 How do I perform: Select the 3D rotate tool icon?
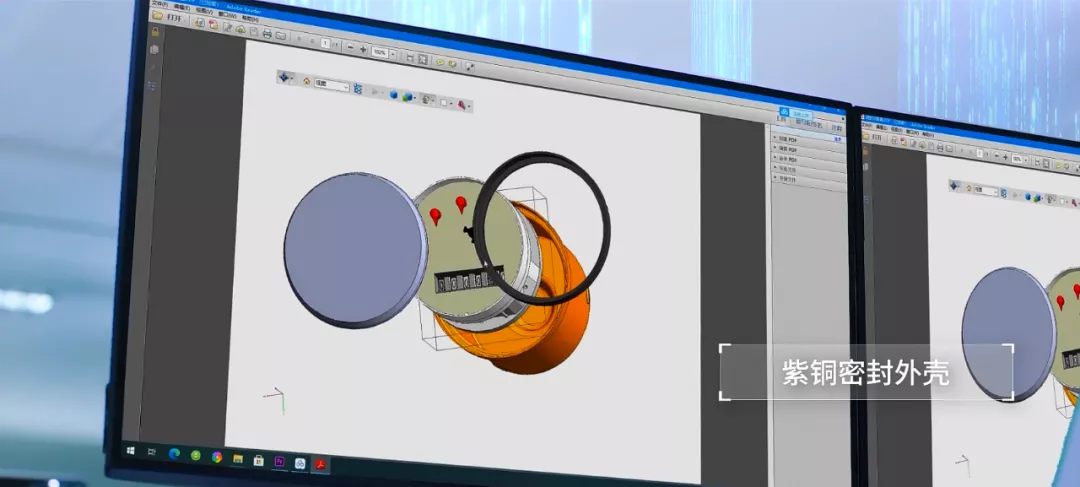click(x=284, y=78)
